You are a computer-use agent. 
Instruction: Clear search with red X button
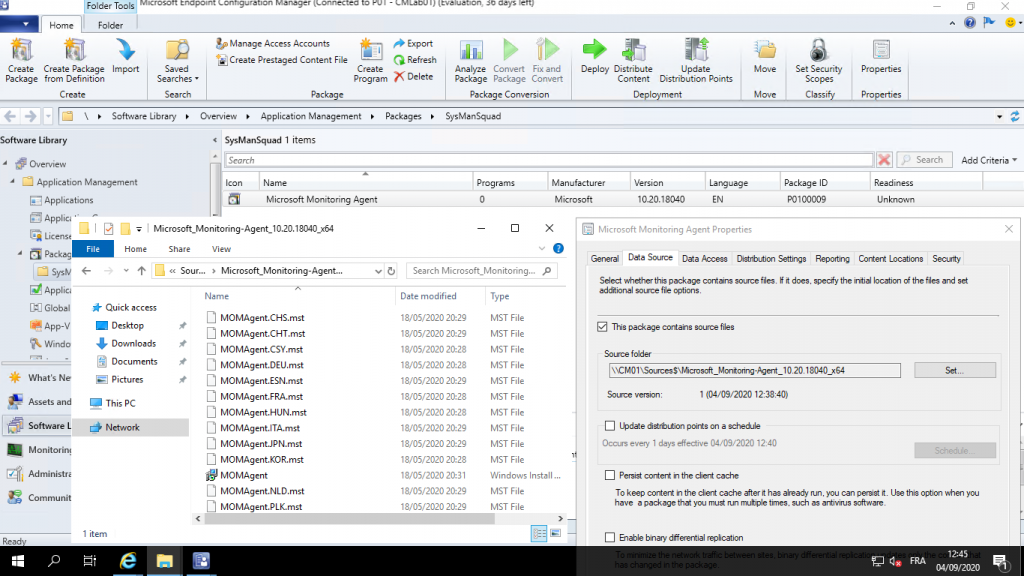click(x=884, y=160)
